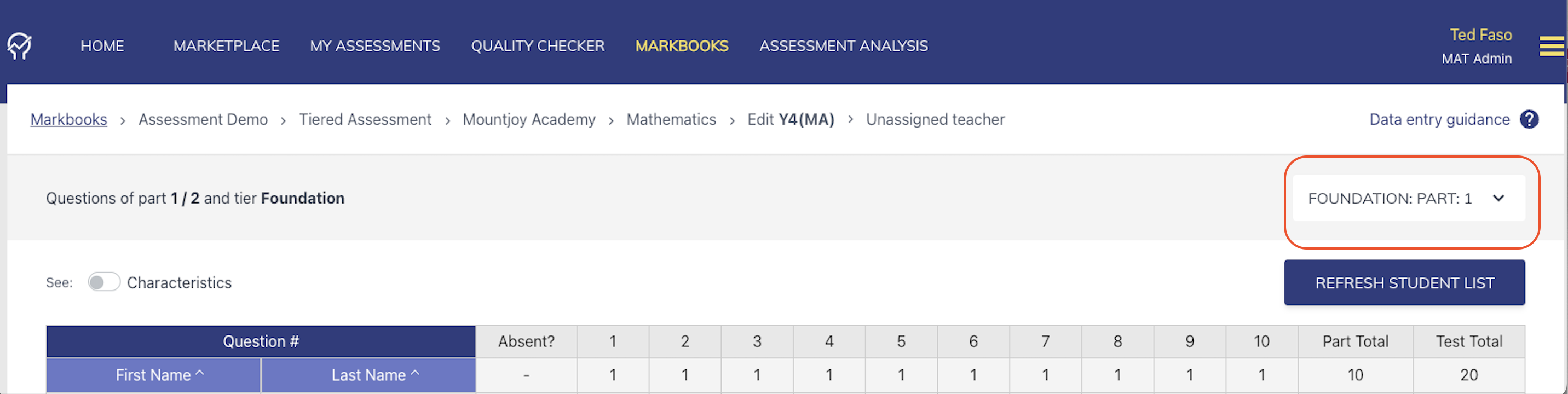This screenshot has width=1568, height=394.
Task: Open Assessment Analysis
Action: pyautogui.click(x=843, y=46)
